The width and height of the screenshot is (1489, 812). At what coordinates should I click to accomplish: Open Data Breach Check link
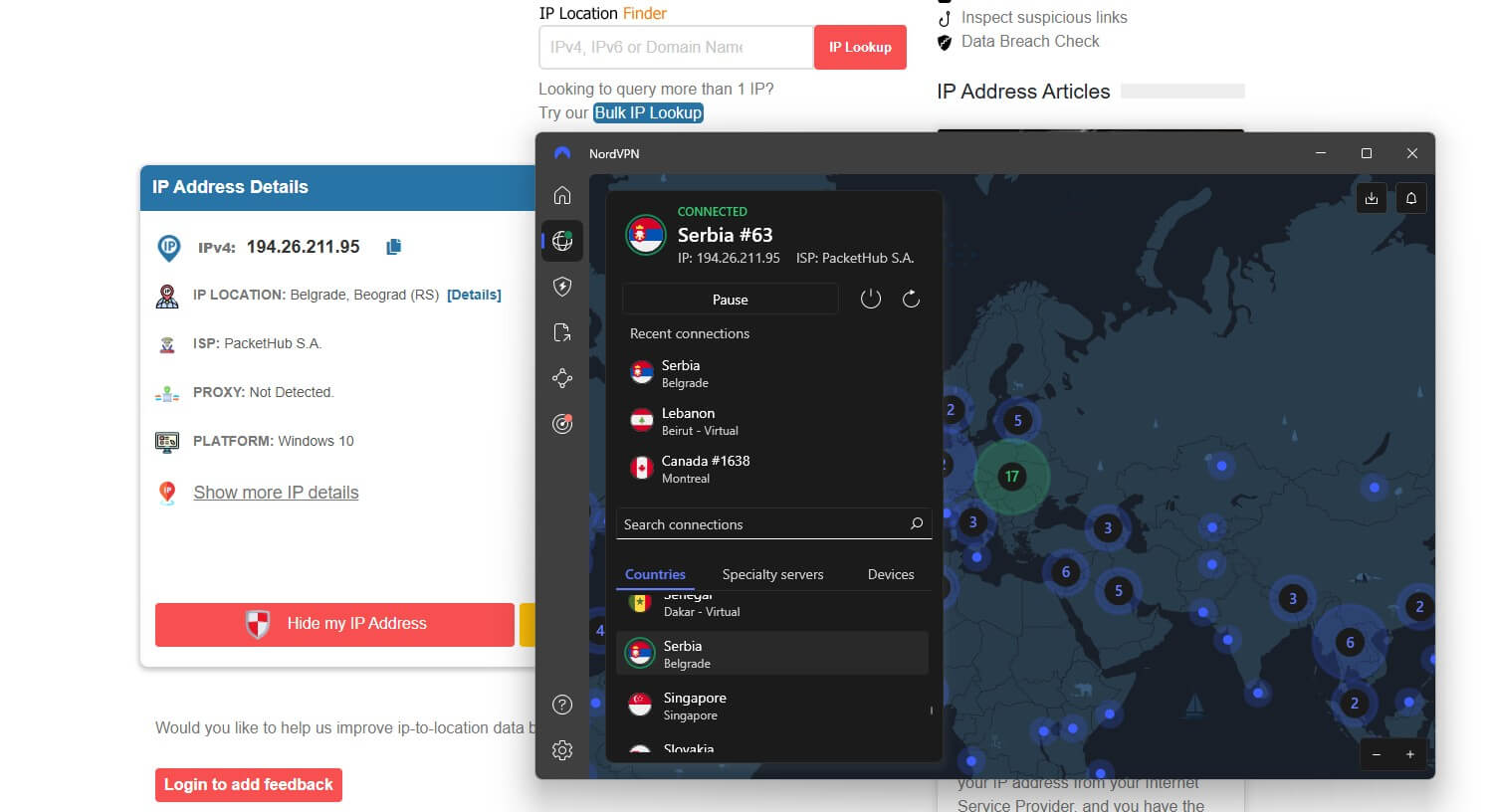click(x=1030, y=41)
